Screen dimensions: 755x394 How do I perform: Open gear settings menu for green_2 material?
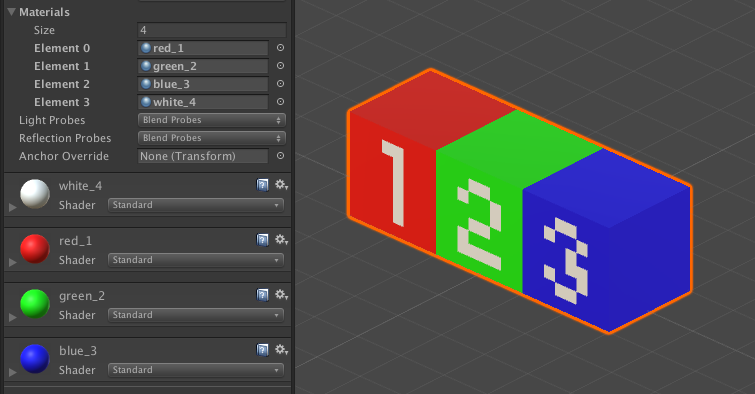[281, 294]
